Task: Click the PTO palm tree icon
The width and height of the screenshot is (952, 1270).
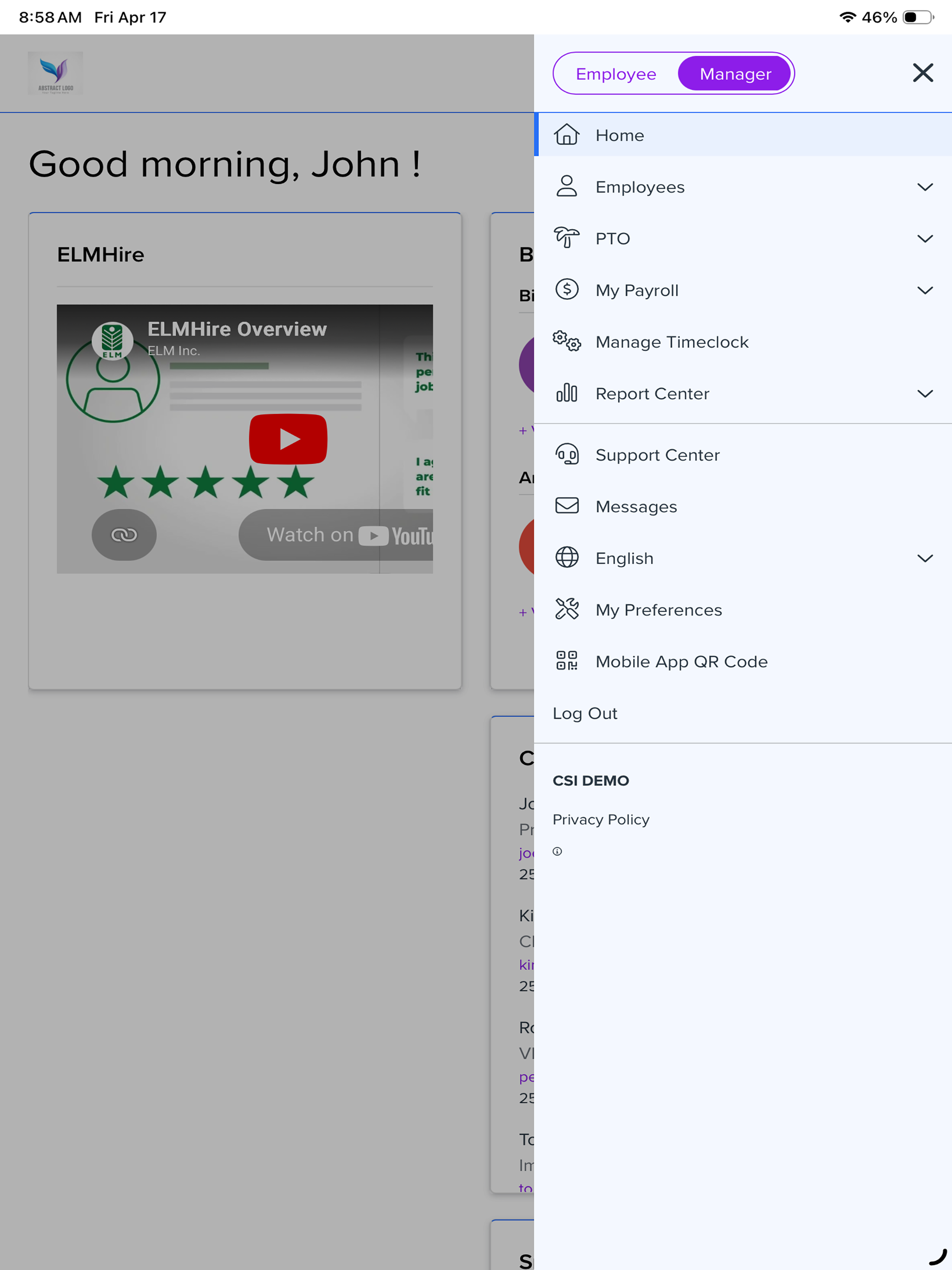Action: click(x=567, y=238)
